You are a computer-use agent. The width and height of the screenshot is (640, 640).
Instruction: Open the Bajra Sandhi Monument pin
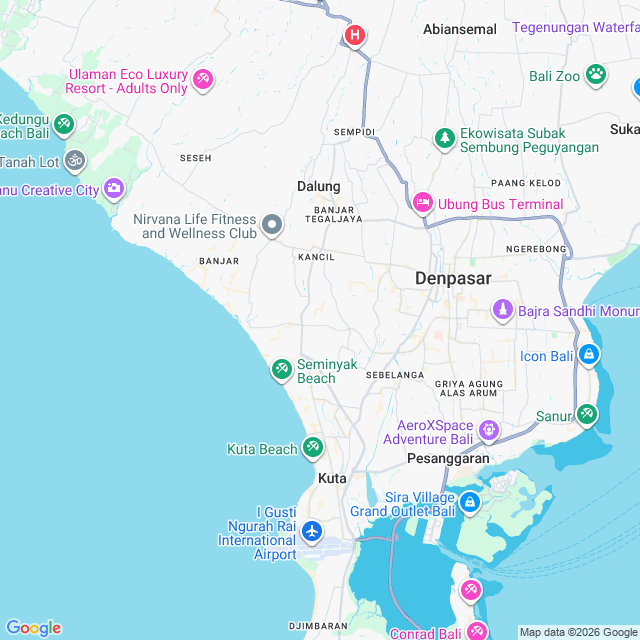503,310
